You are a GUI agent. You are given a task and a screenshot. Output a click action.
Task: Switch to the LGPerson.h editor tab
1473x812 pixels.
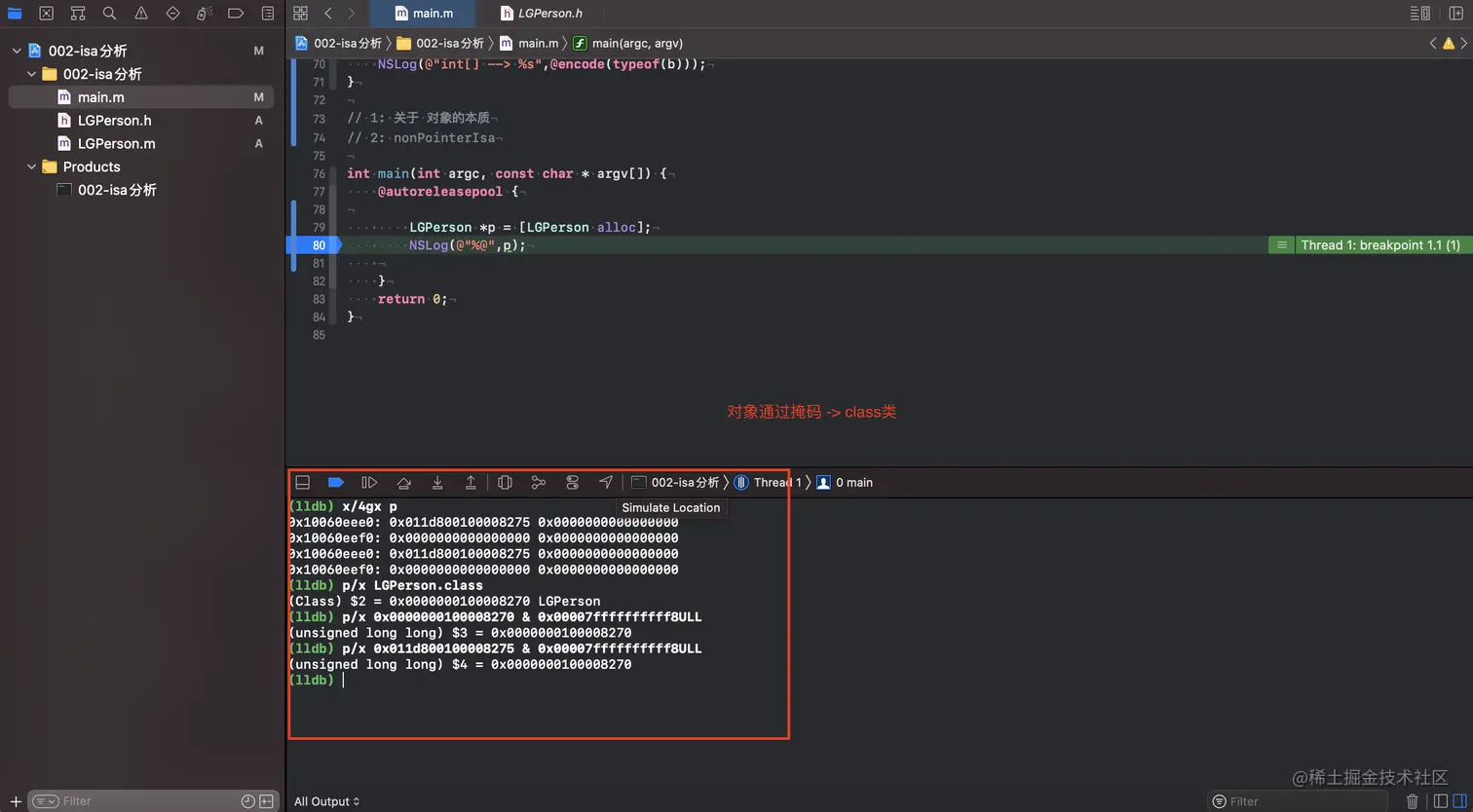point(541,14)
